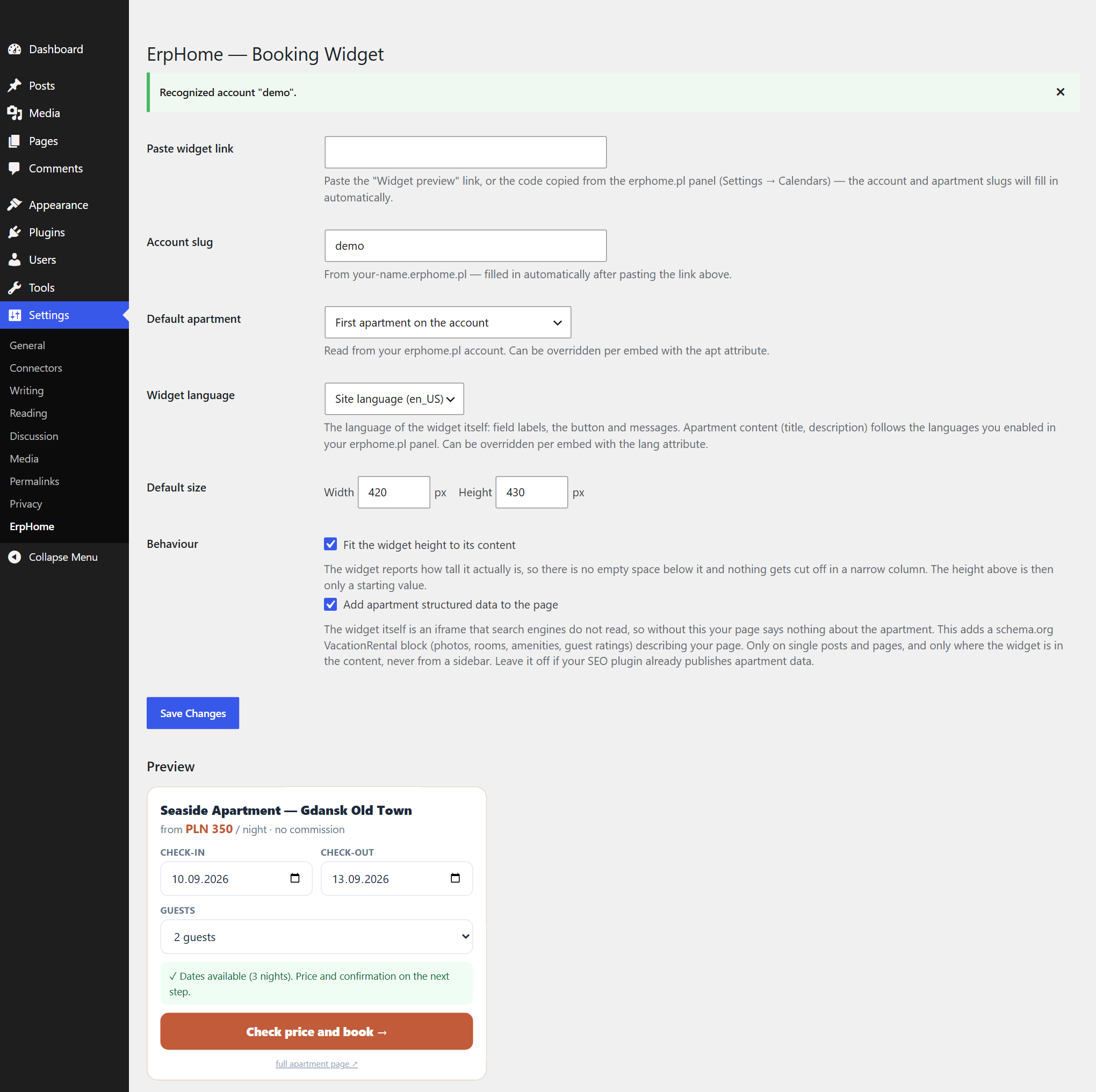Click the Preview section heading
Screen dimensions: 1096x1092
point(171,766)
